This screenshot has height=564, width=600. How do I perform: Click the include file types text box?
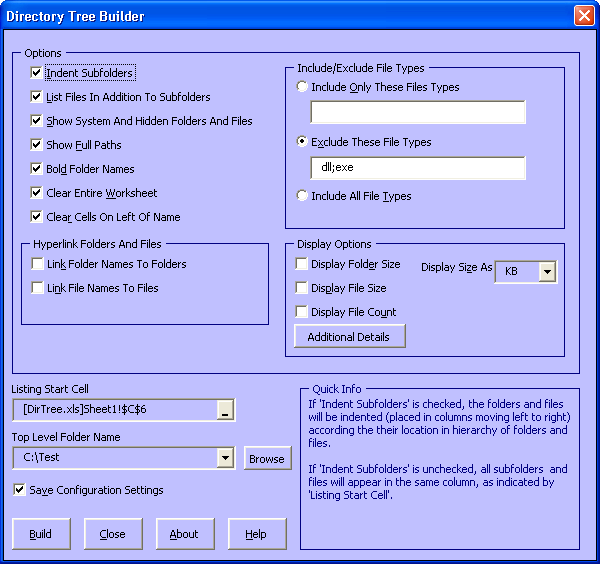(418, 112)
